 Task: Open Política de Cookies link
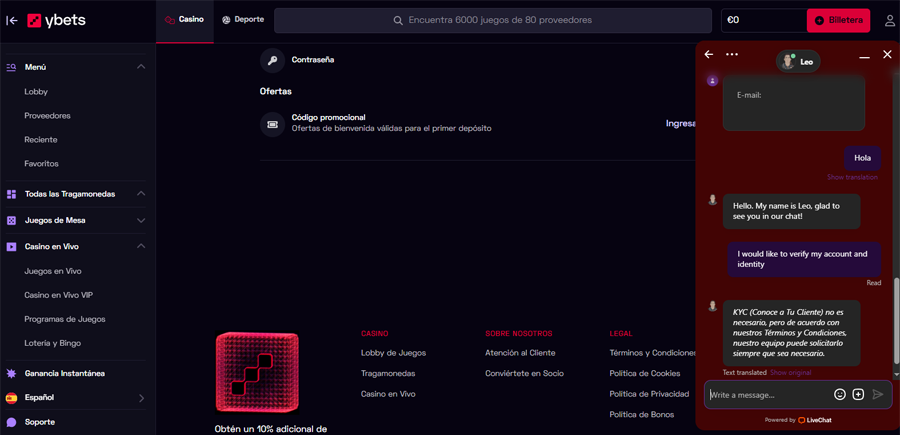pos(645,374)
